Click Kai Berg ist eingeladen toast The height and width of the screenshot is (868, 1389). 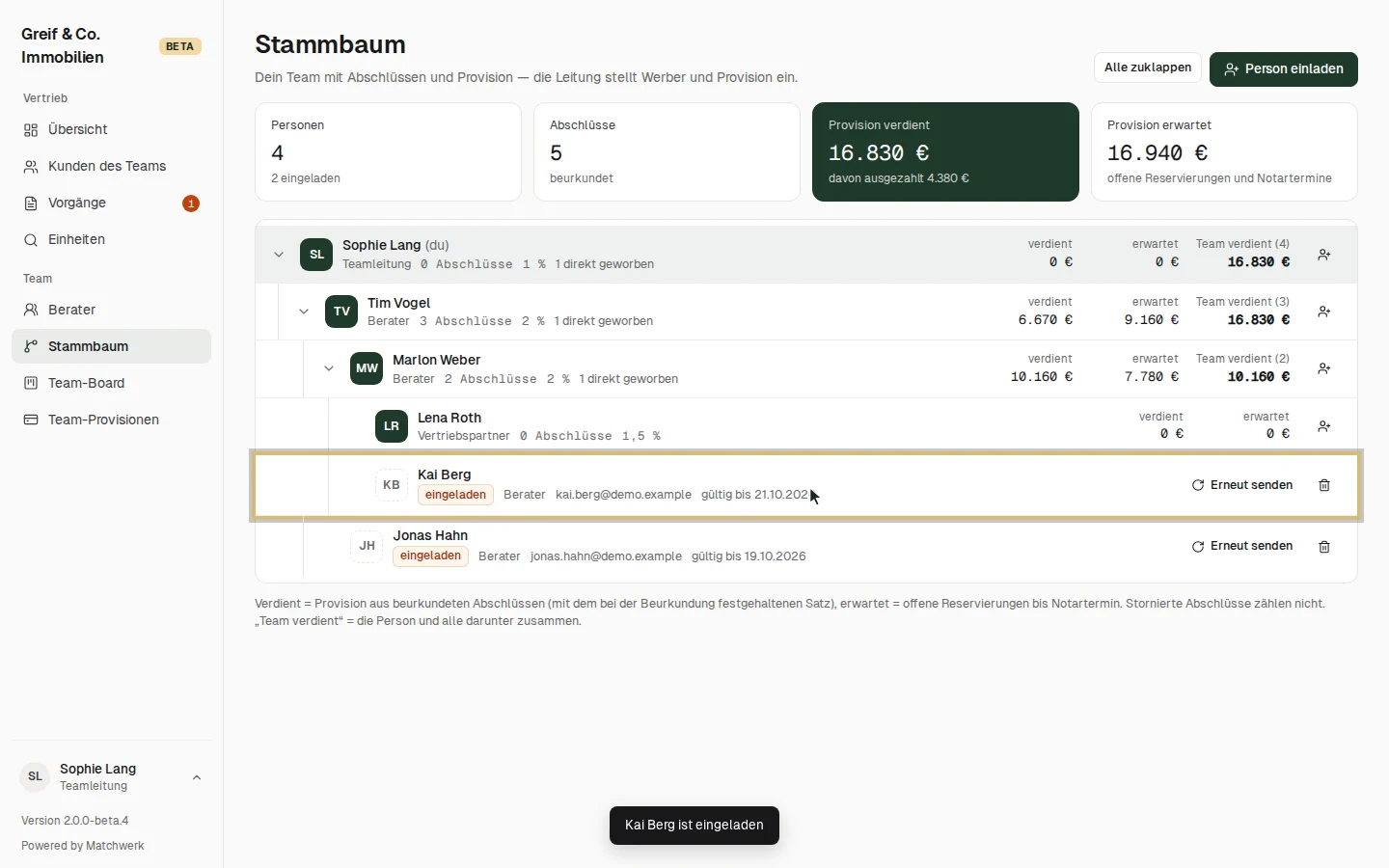(x=694, y=826)
